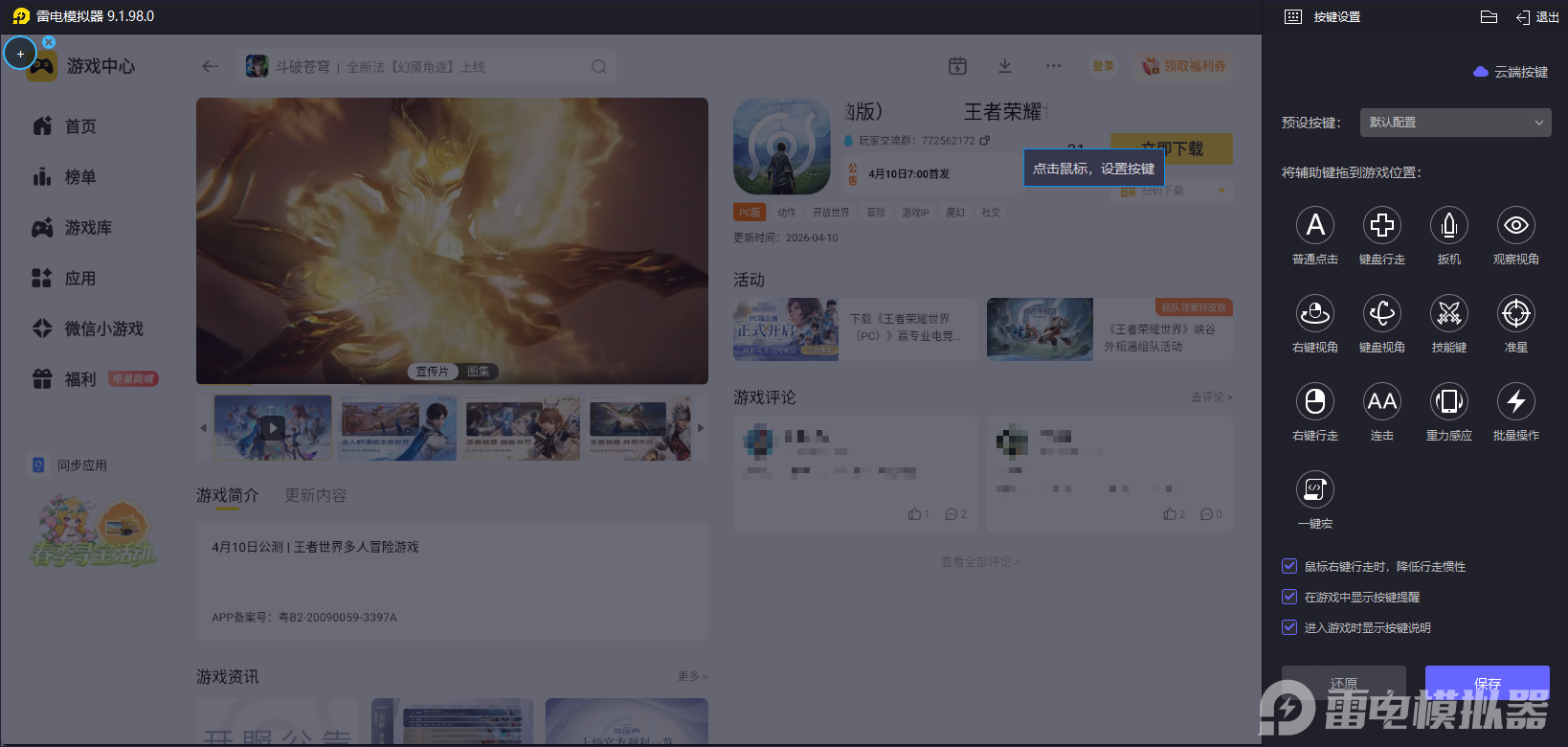Select the 键盘行走 D-pad icon
This screenshot has width=1568, height=747.
point(1382,225)
